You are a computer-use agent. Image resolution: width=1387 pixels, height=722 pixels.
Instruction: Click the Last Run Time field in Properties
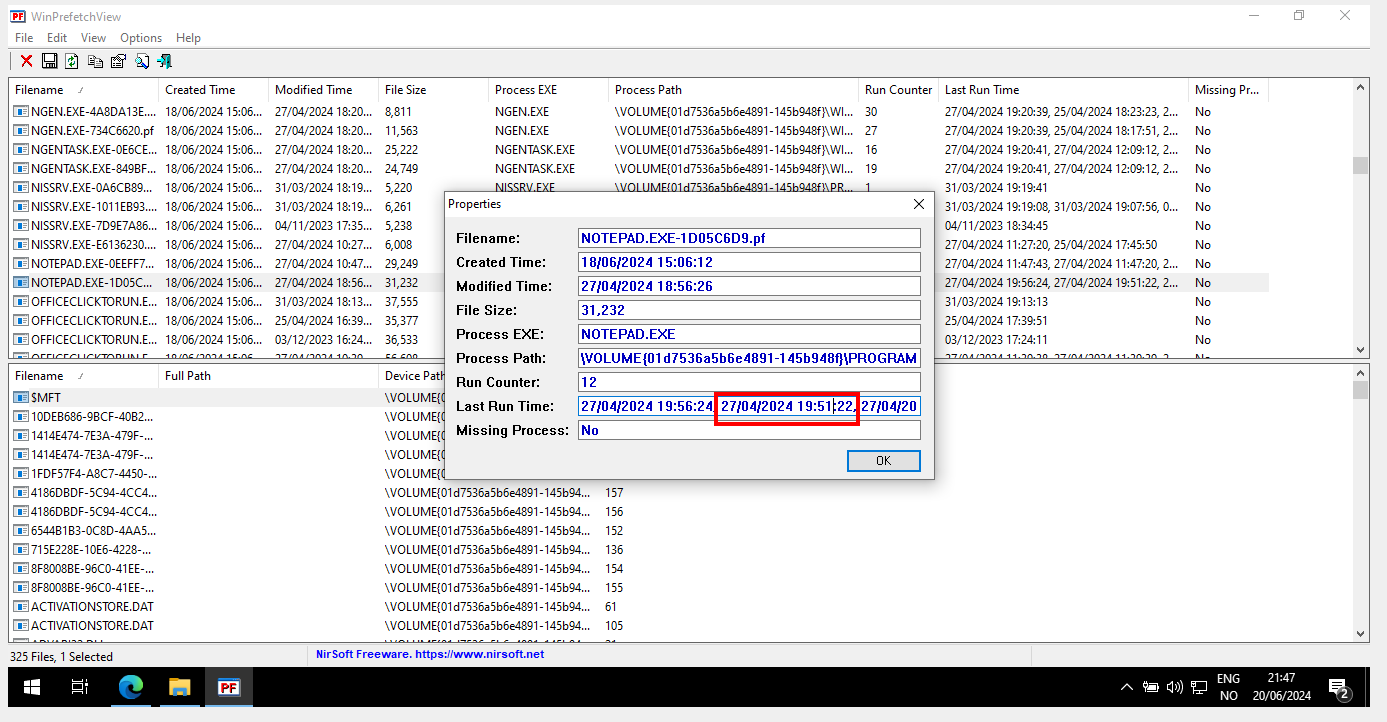pyautogui.click(x=749, y=406)
